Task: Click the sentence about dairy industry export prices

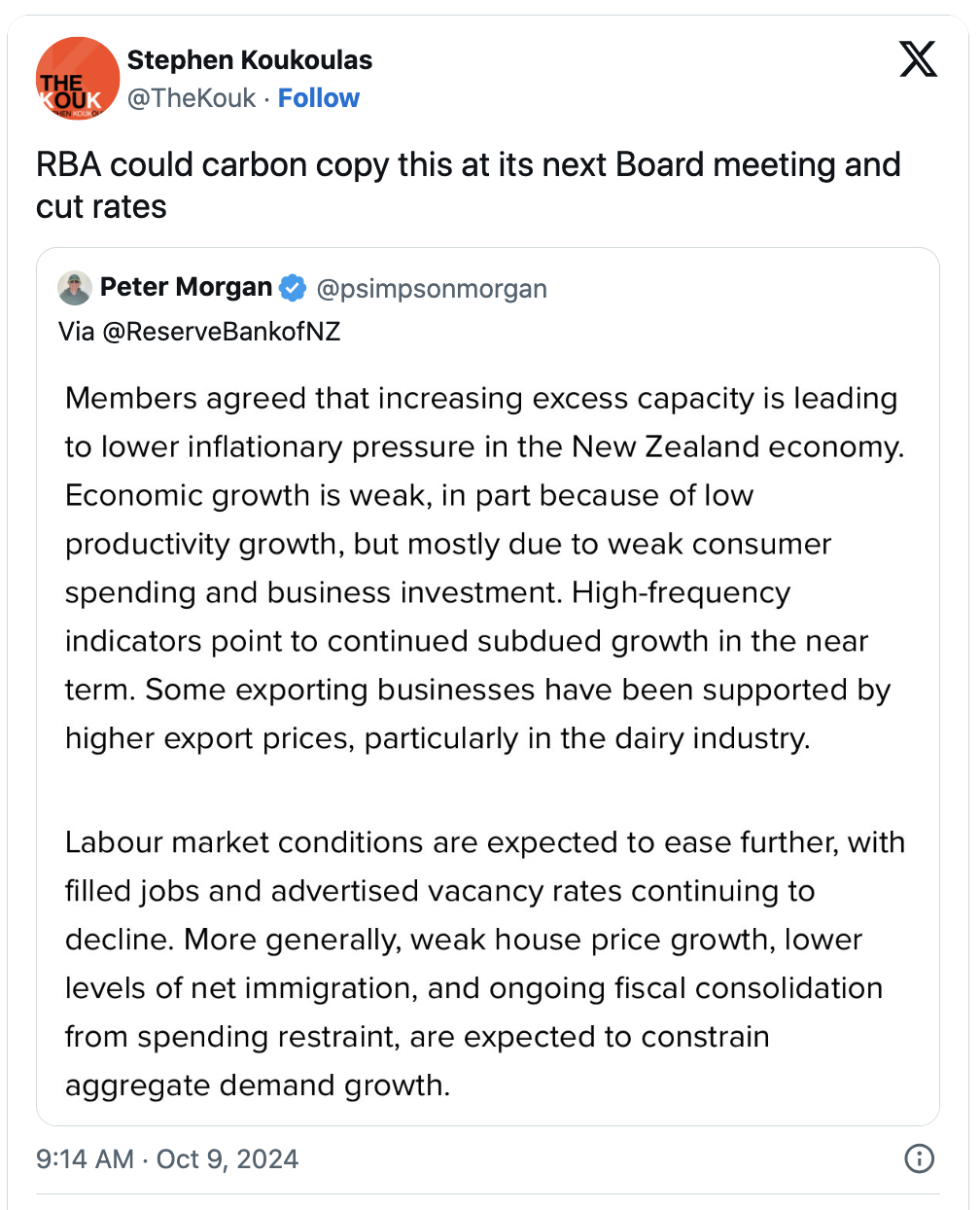Action: [x=478, y=714]
